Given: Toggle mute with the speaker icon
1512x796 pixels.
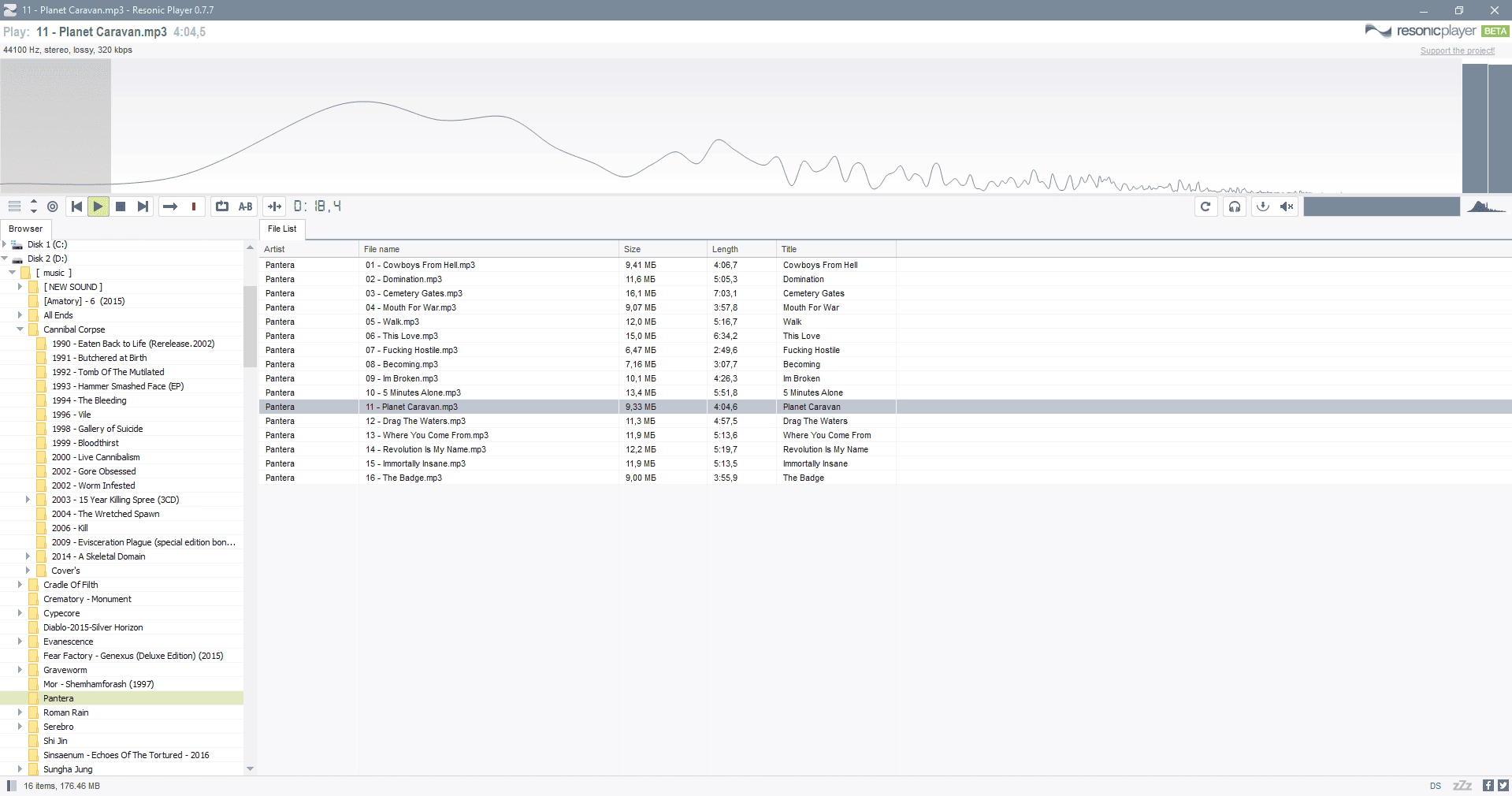Looking at the screenshot, I should point(1287,206).
